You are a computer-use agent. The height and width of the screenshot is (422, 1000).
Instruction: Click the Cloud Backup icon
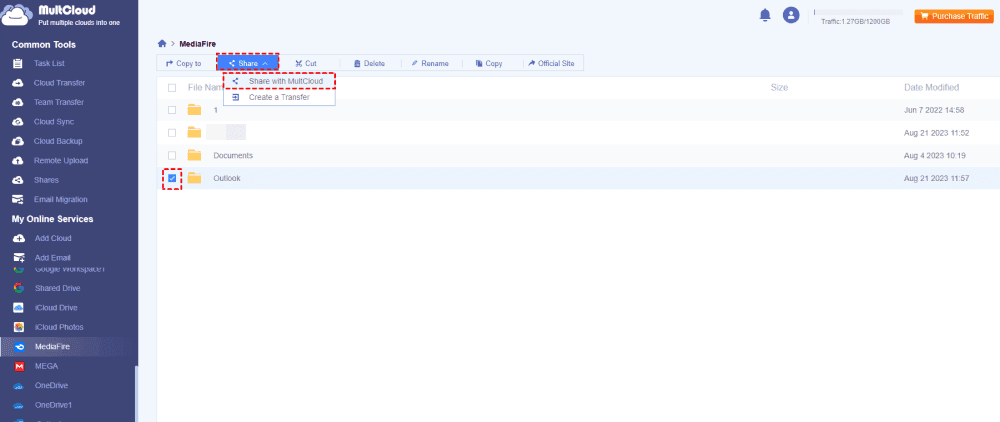pos(18,142)
